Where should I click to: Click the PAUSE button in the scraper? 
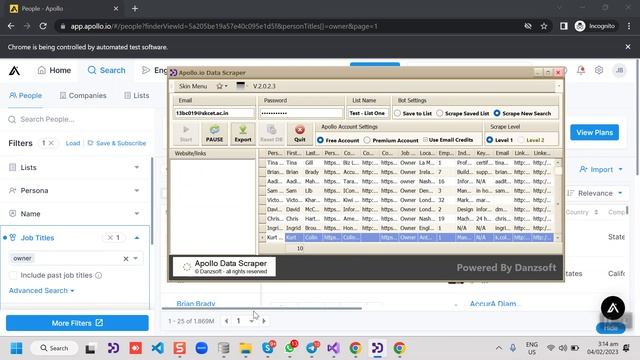click(x=214, y=133)
